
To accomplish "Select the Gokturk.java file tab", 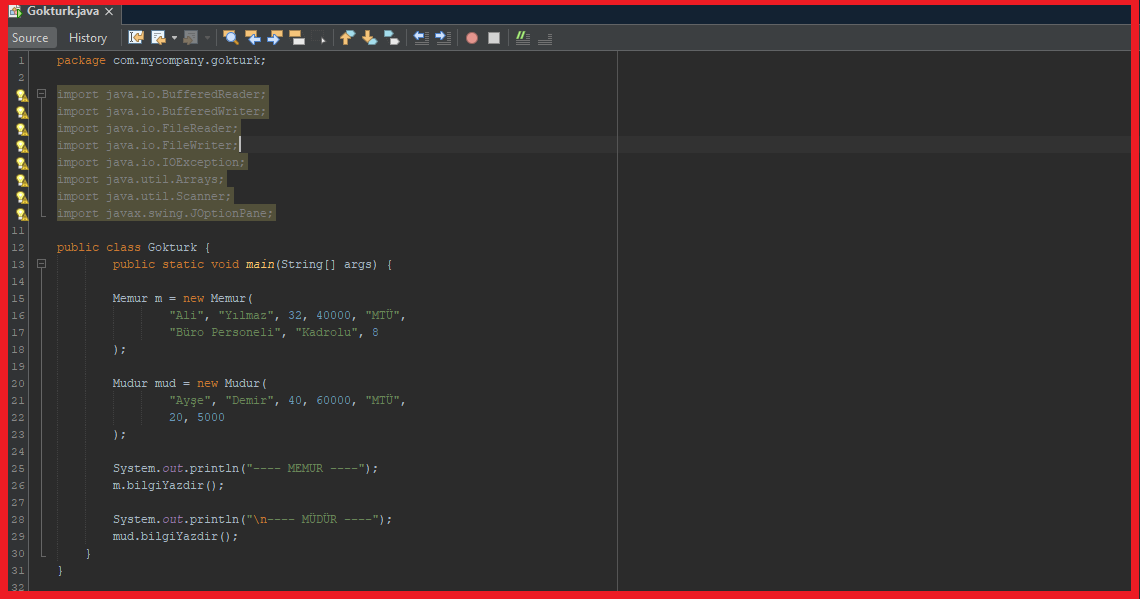I will coord(63,12).
